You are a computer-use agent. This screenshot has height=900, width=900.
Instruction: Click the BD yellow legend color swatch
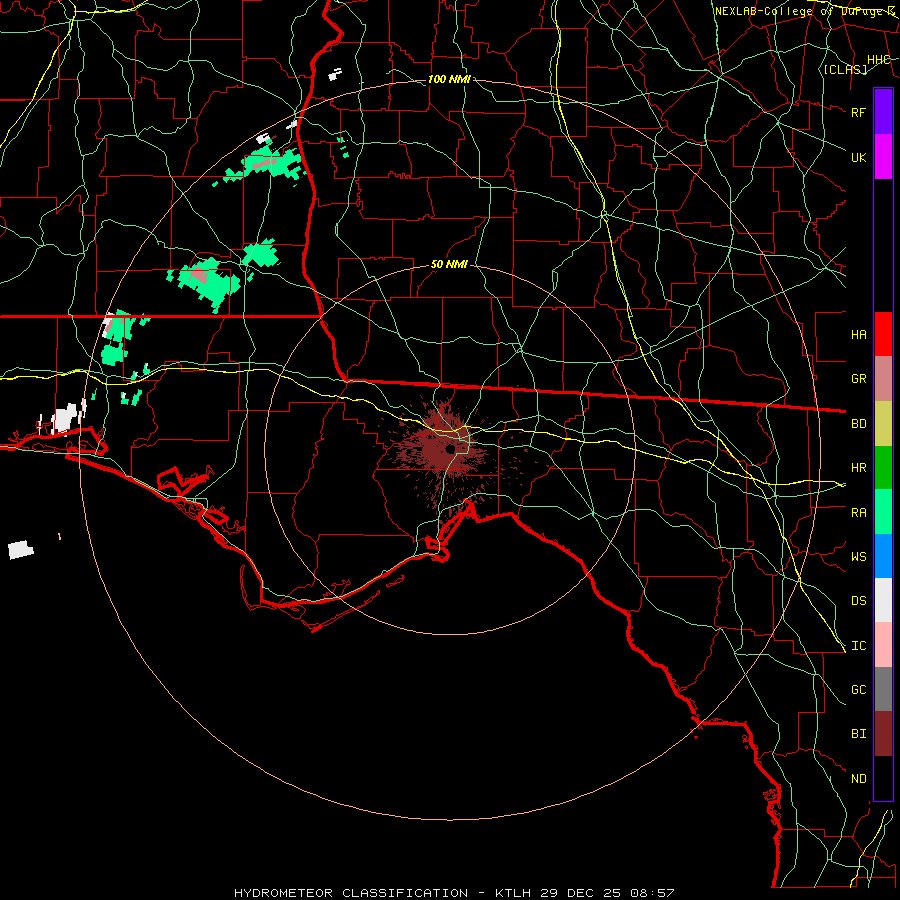[x=883, y=423]
